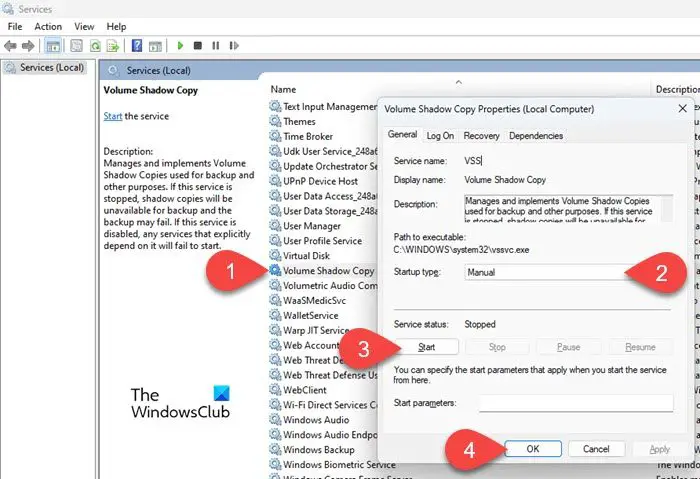Open the File menu
This screenshot has width=700, height=479.
pos(15,27)
